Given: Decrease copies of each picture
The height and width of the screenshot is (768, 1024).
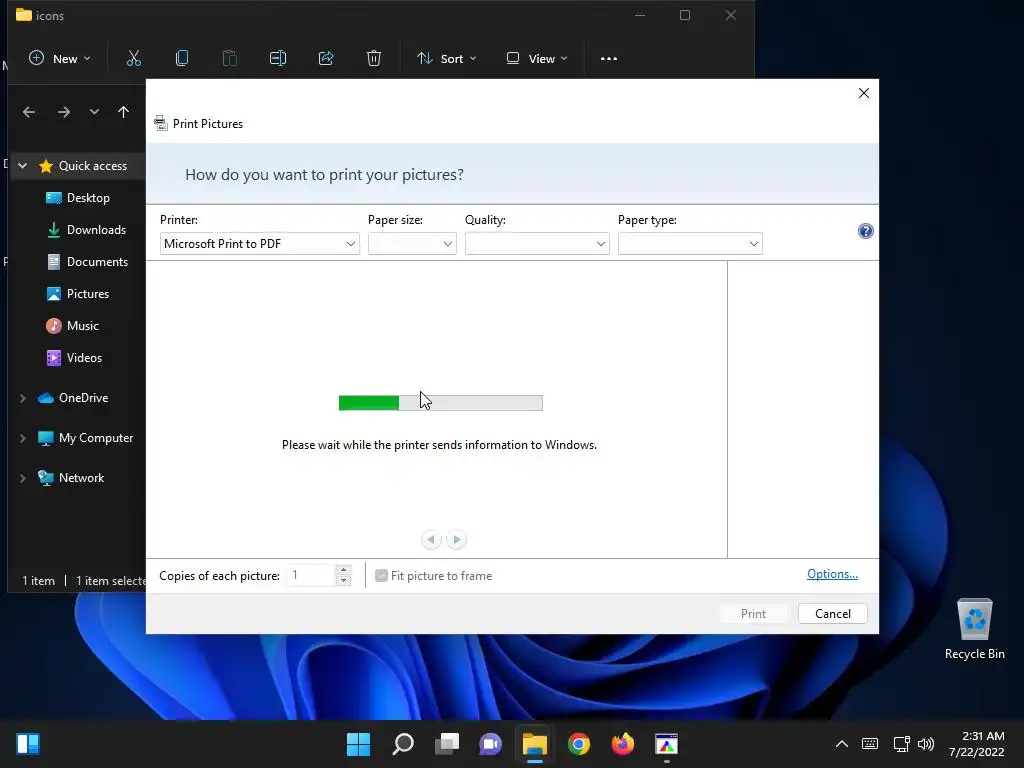Looking at the screenshot, I should (344, 581).
